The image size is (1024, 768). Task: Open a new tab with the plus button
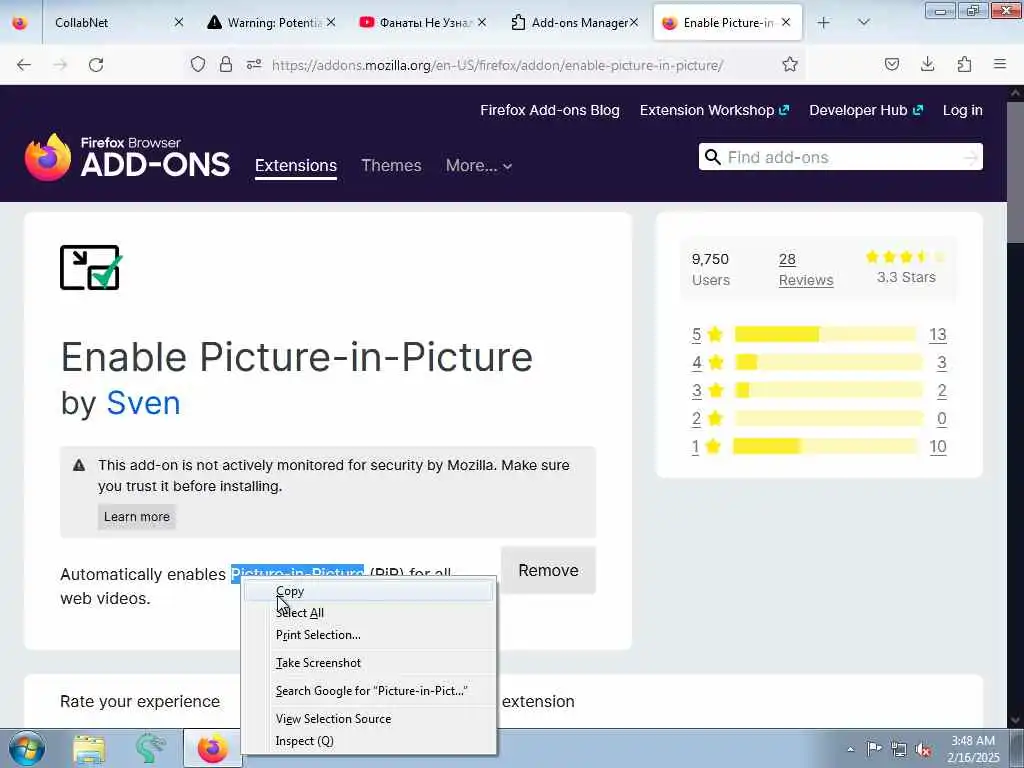824,23
